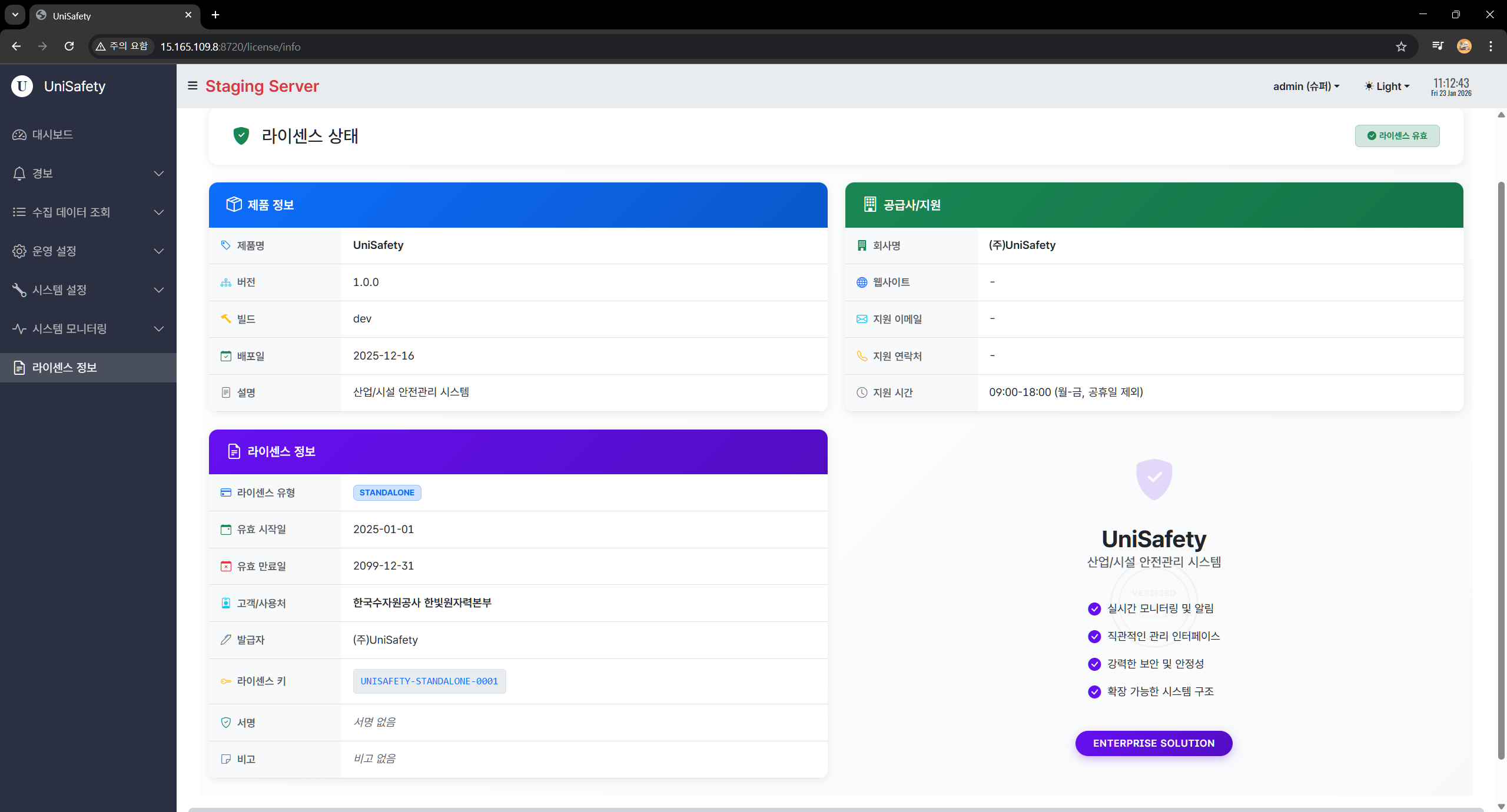Switch to the UniSafety browser tab
The height and width of the screenshot is (812, 1507).
click(115, 16)
